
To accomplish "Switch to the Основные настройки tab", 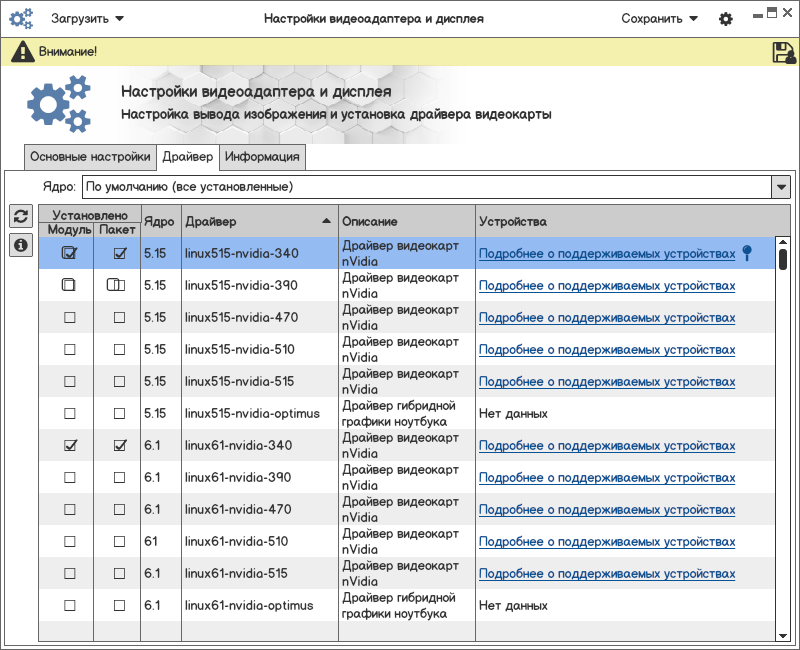I will tap(90, 157).
